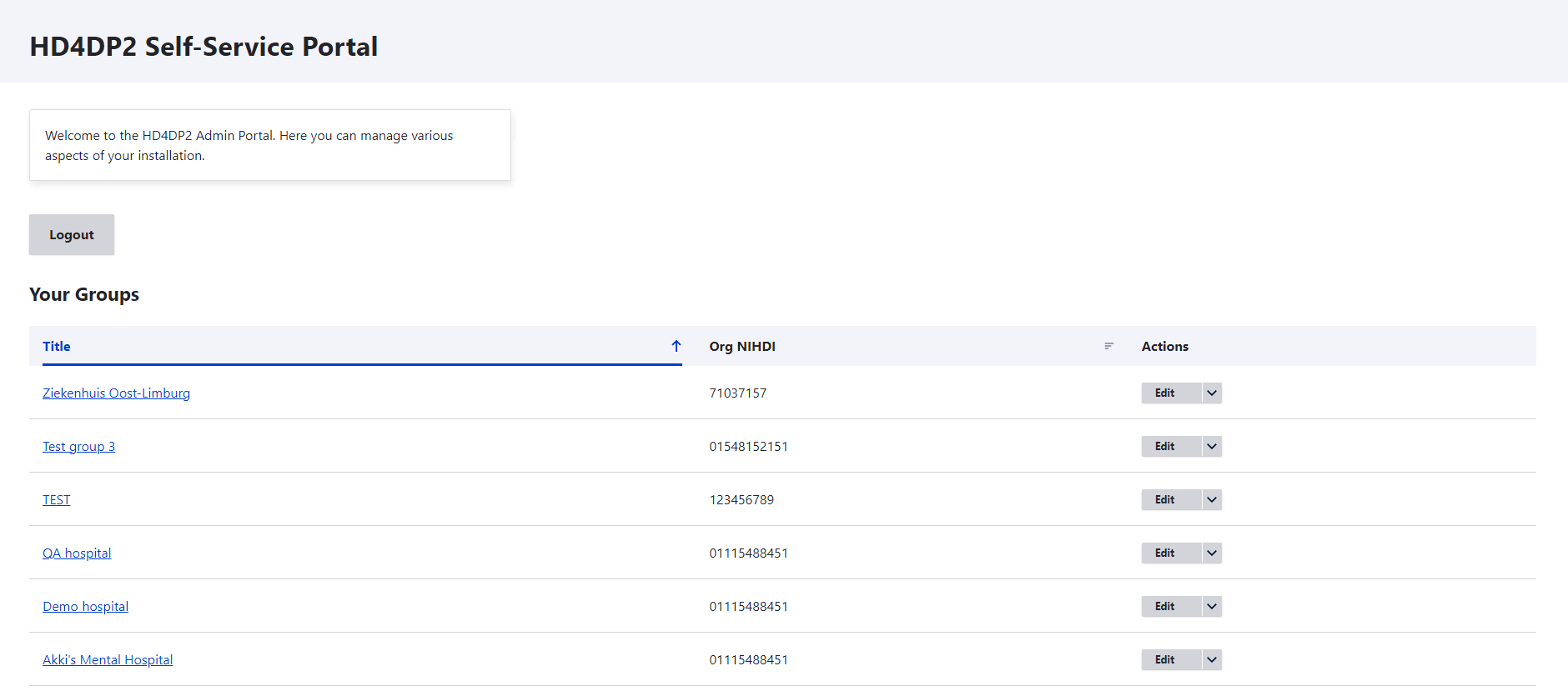1568x696 pixels.
Task: Expand actions dropdown for Ziekenhuis Oost-Limburg
Action: point(1212,393)
